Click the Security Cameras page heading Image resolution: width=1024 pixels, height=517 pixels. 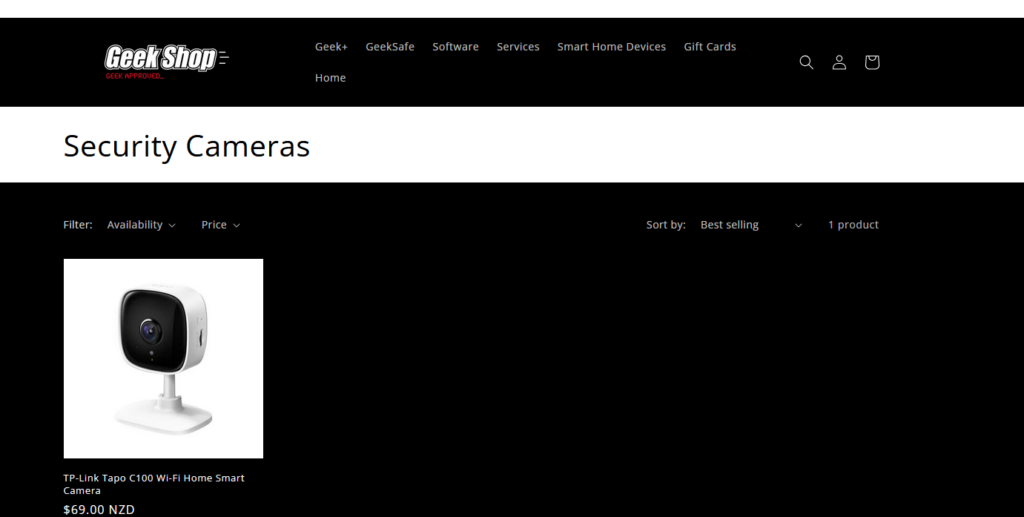pos(187,146)
